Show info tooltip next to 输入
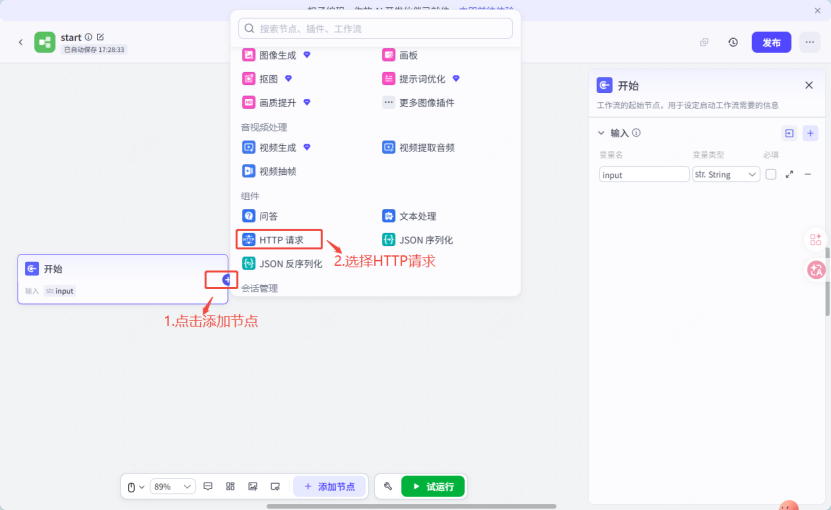831x510 pixels. point(636,133)
